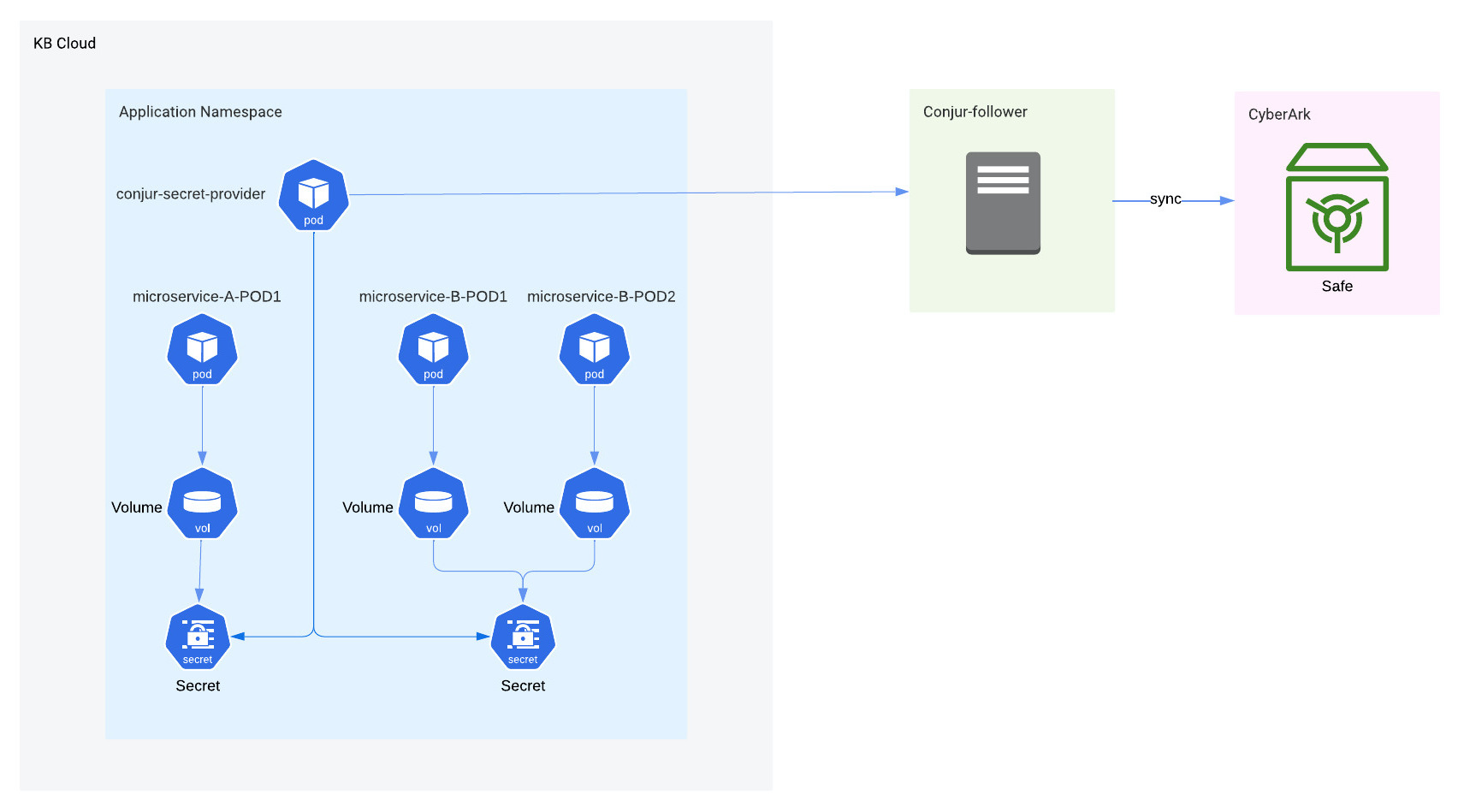Click the microservice-B-POD1 pod icon

pyautogui.click(x=433, y=349)
